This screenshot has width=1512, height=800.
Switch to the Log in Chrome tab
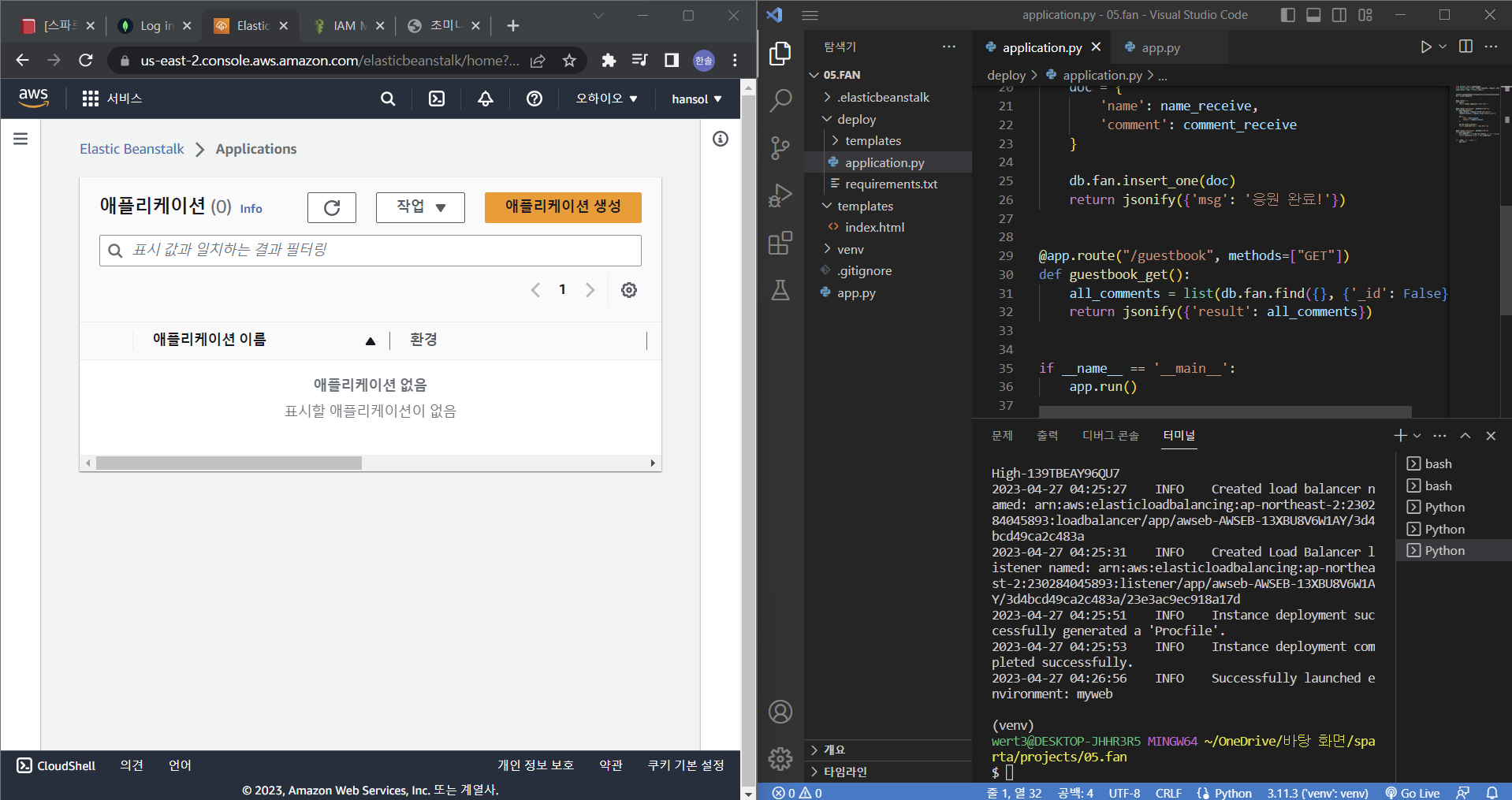(x=155, y=26)
